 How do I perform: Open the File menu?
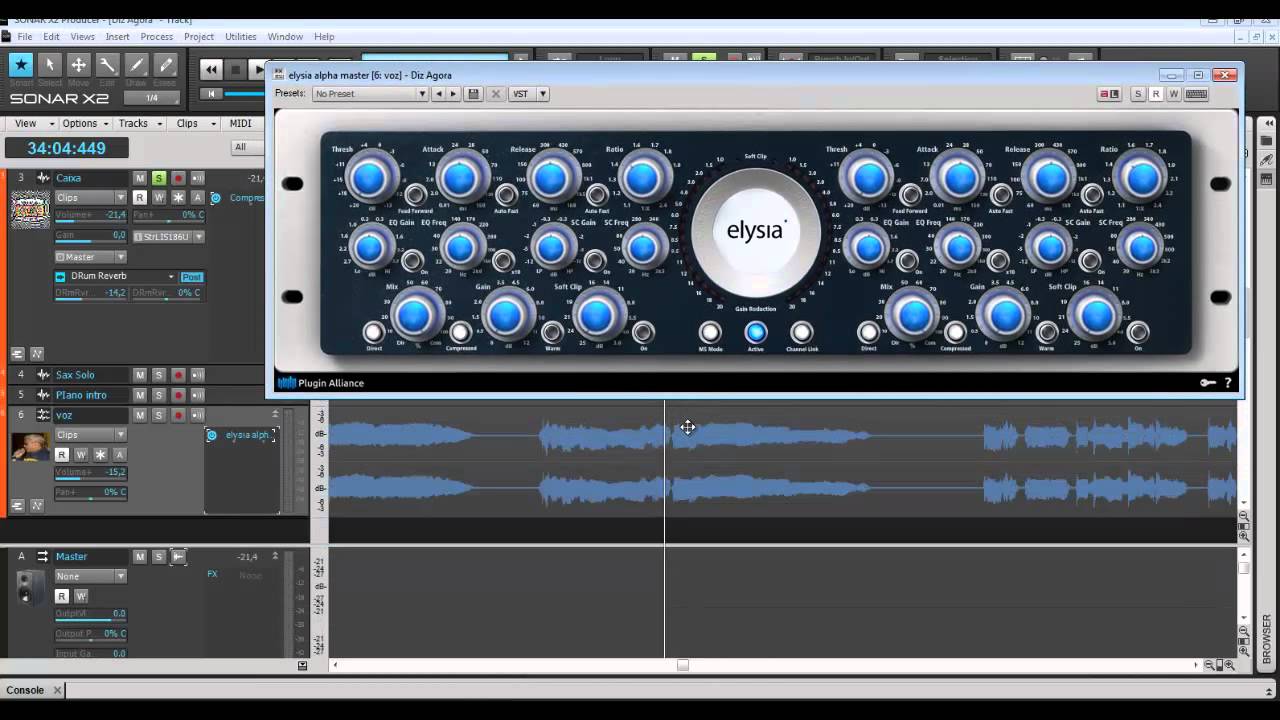coord(25,37)
